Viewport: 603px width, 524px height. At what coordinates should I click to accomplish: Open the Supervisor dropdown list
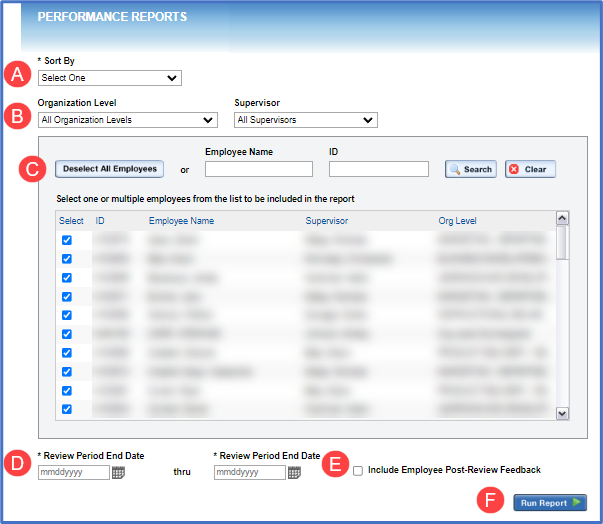[306, 120]
